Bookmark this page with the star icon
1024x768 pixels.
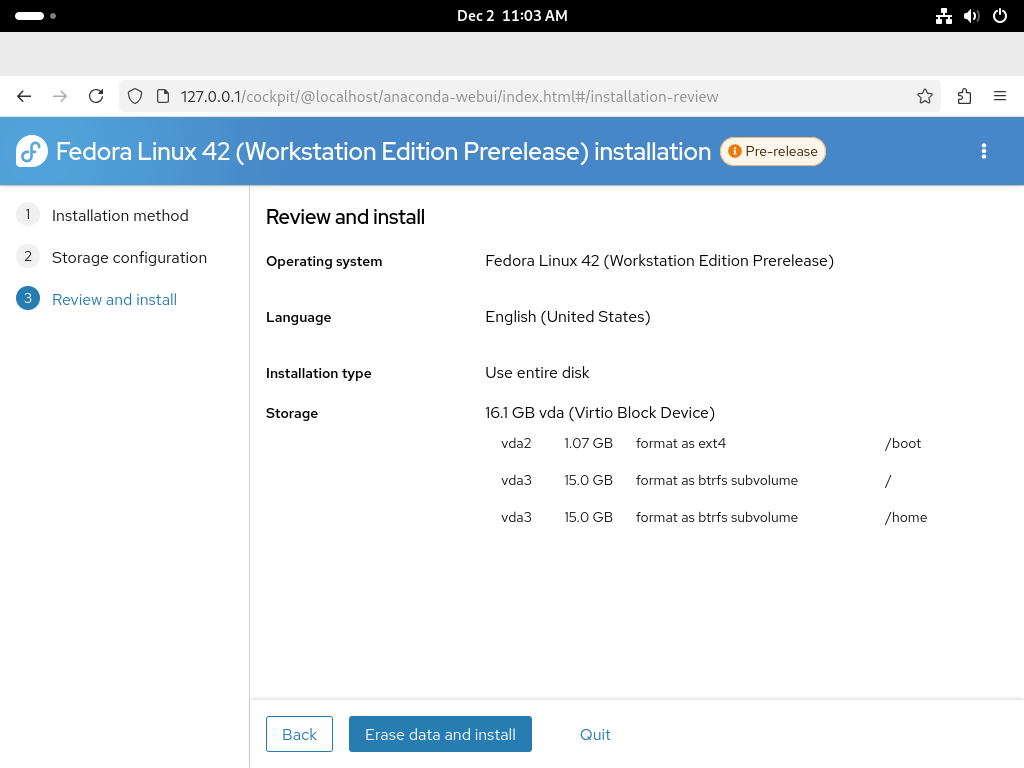point(925,97)
